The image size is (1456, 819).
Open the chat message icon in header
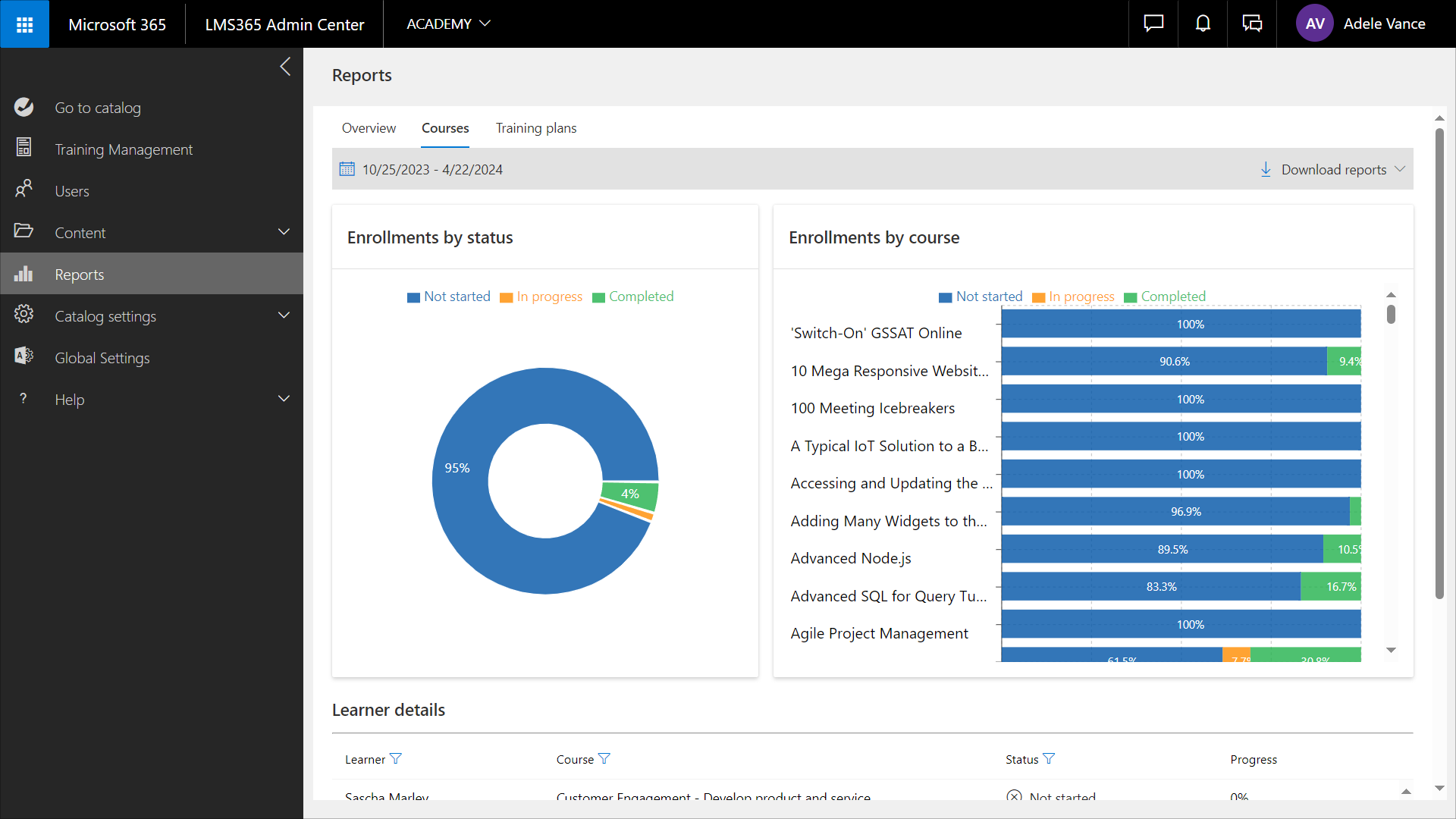[x=1153, y=24]
